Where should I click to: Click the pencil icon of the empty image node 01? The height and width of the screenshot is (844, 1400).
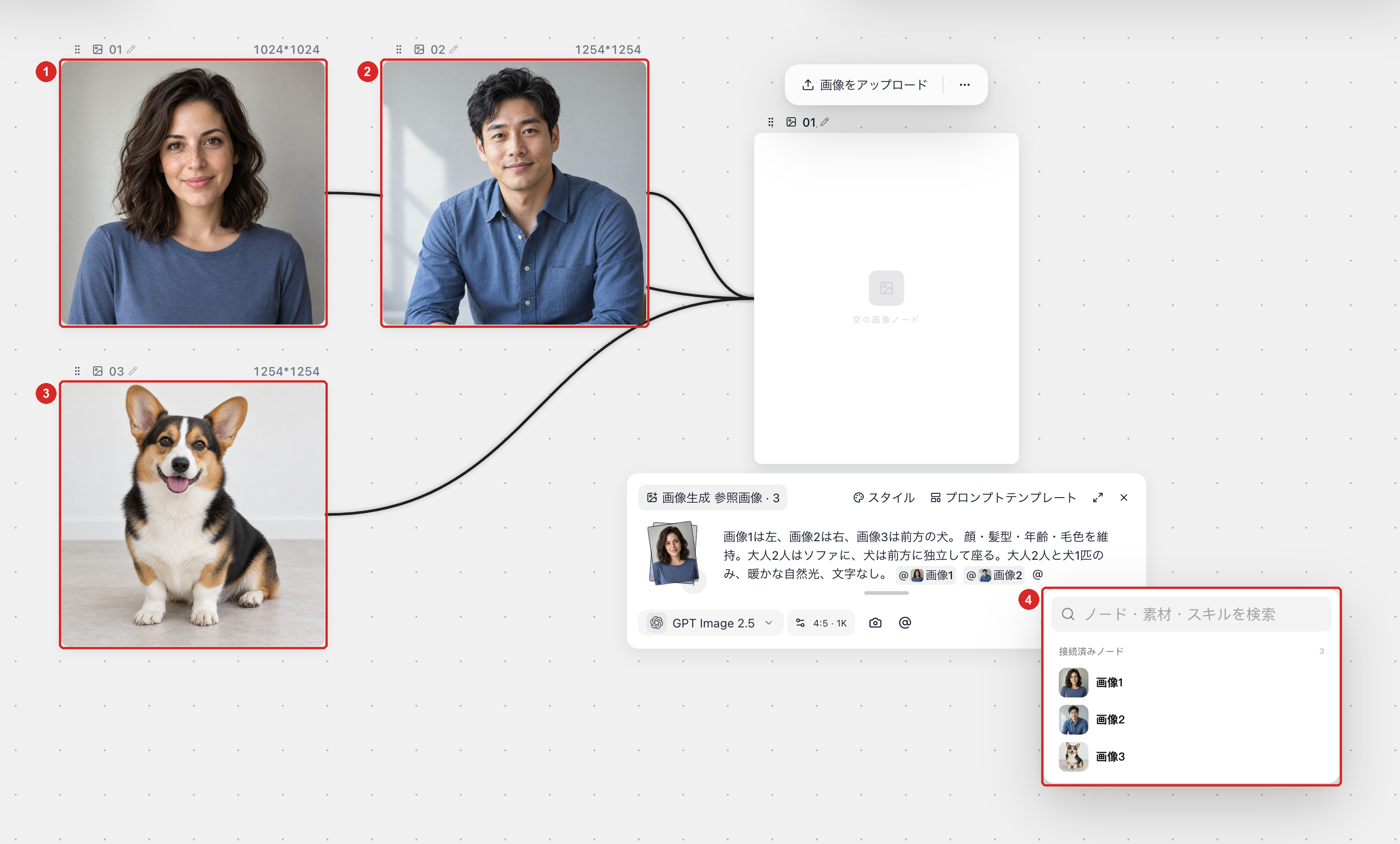tap(825, 121)
